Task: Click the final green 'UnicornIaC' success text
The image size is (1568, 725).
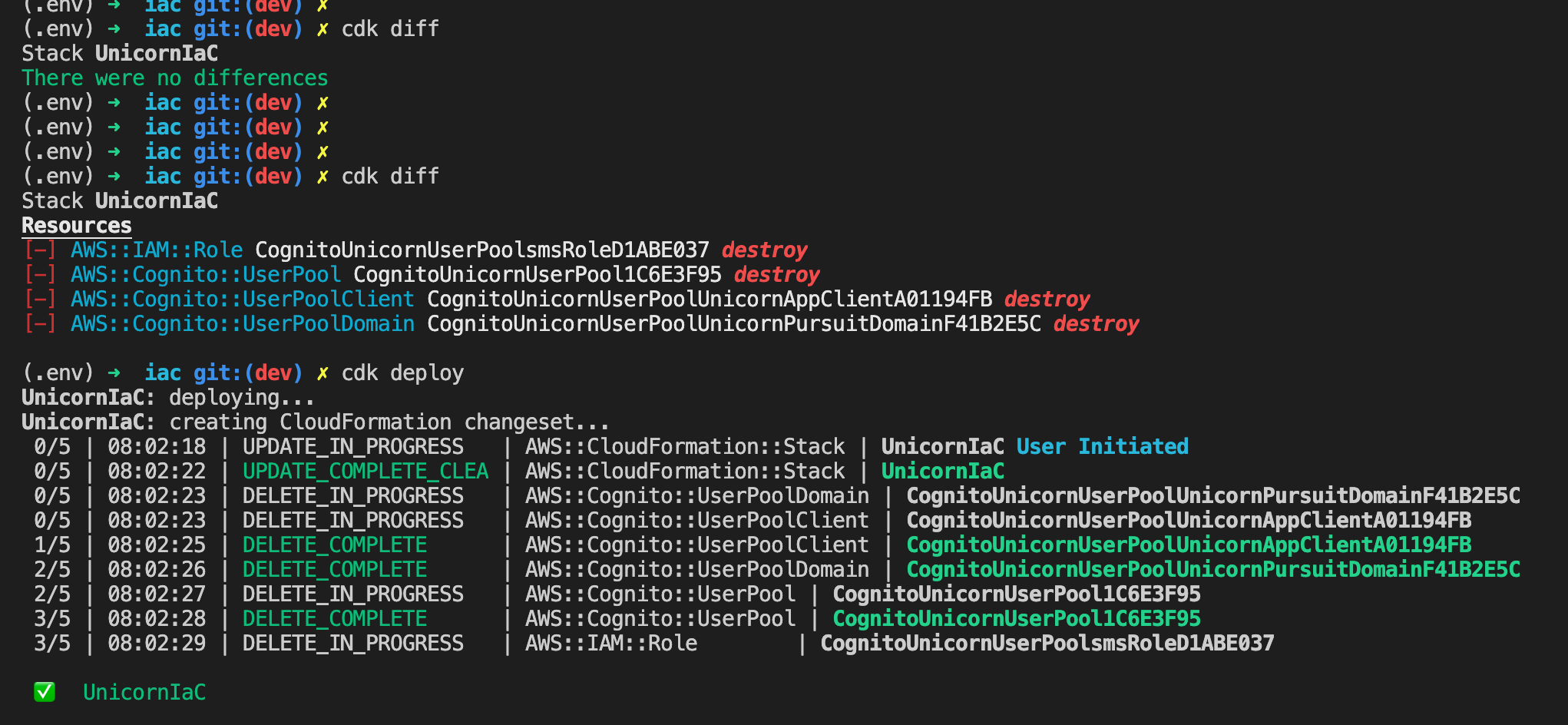Action: 144,693
